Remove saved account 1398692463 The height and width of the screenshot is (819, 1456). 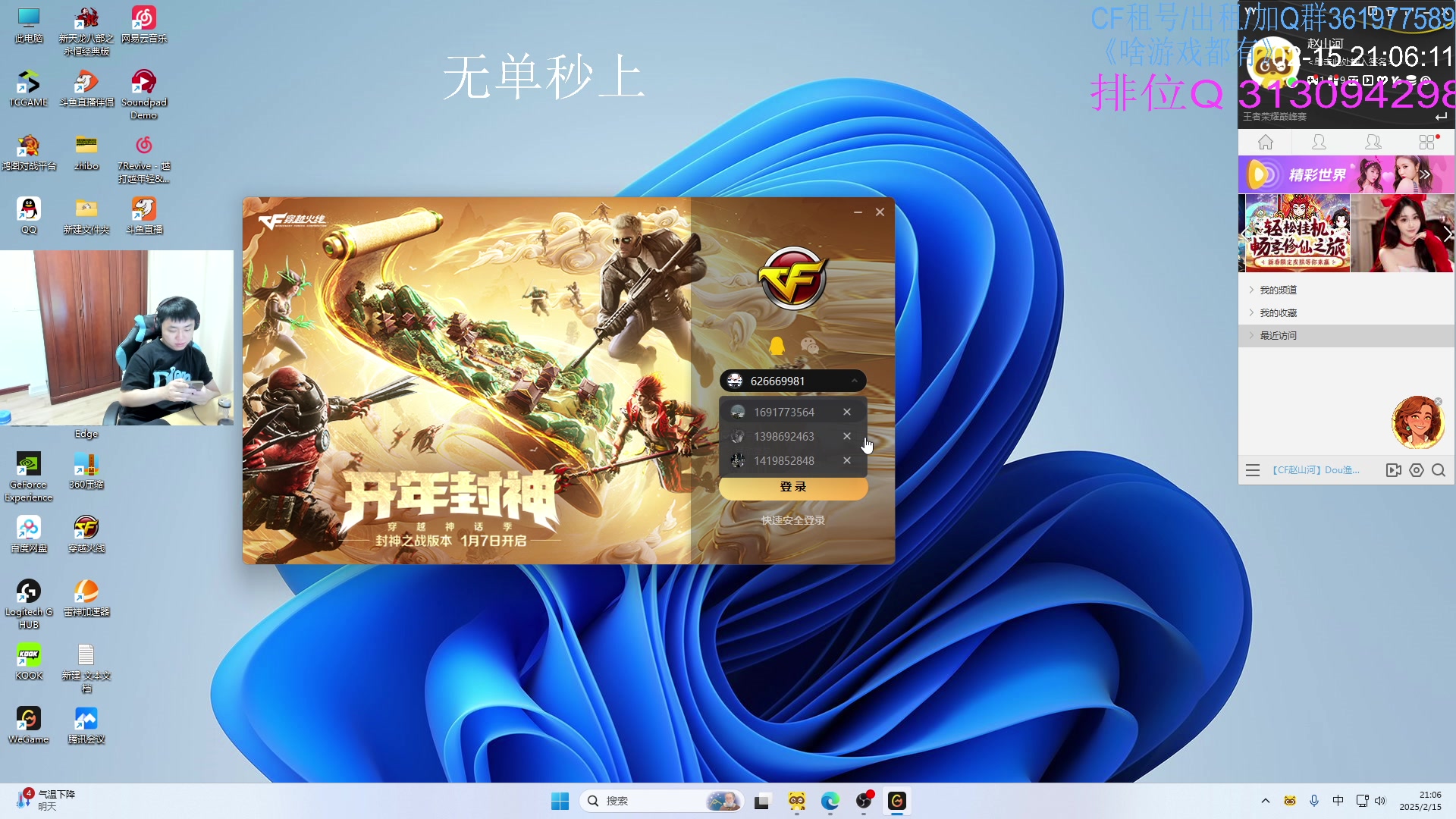point(847,436)
